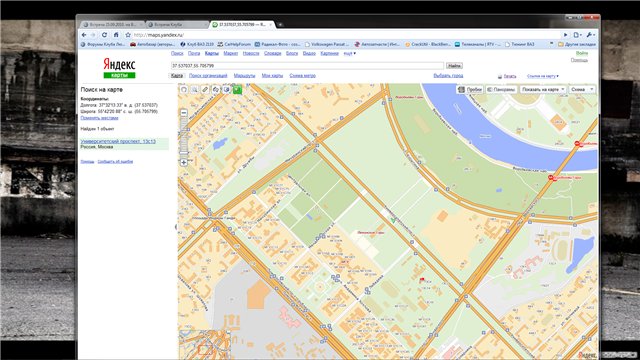
Task: Click the Помощь link under Войти
Action: tap(579, 60)
